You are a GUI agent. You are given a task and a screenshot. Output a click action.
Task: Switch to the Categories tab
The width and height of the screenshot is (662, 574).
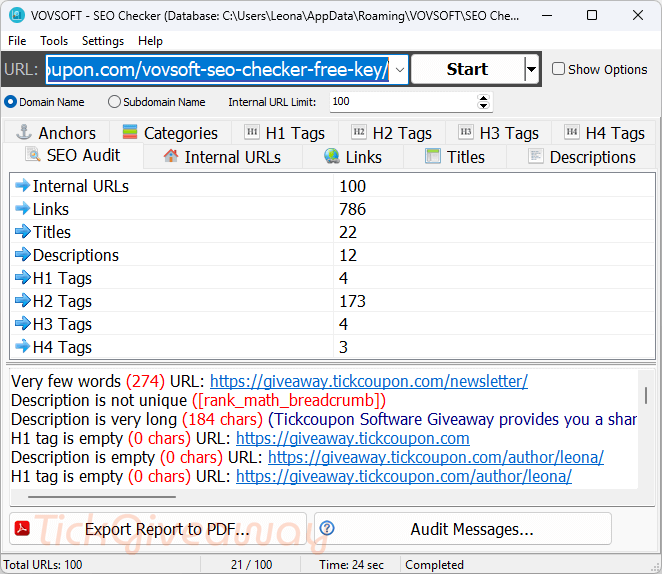tap(171, 133)
